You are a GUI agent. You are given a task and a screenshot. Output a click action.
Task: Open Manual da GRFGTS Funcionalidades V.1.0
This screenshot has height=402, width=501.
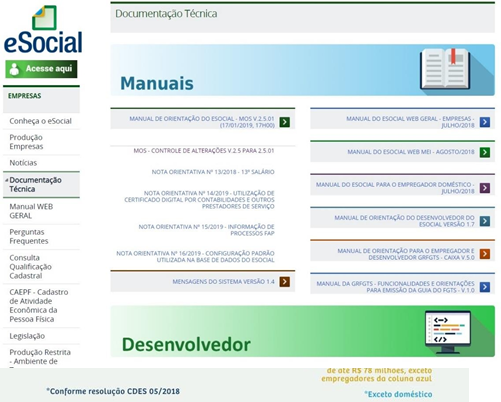coord(395,287)
